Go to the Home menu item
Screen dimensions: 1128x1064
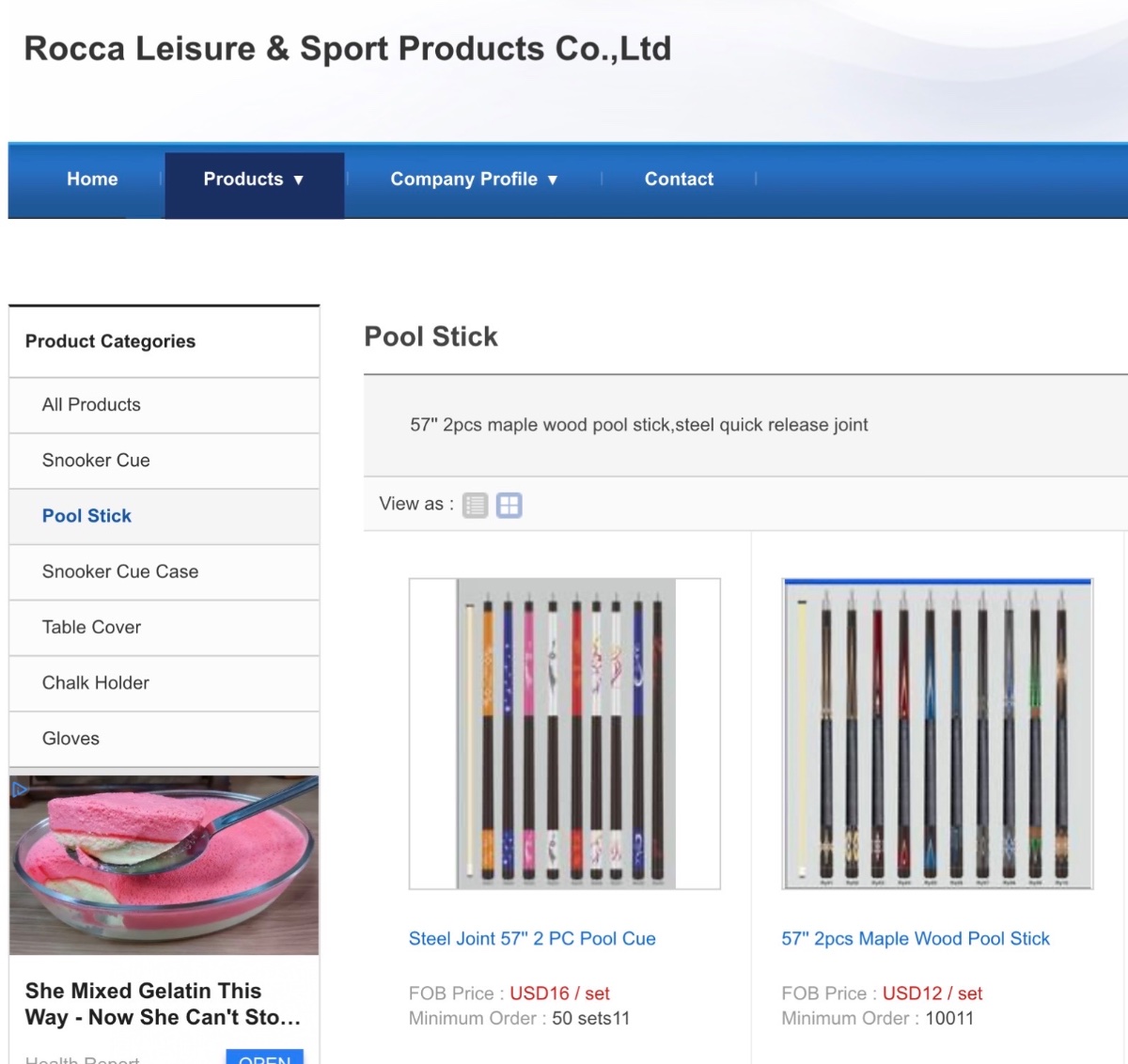pos(92,179)
